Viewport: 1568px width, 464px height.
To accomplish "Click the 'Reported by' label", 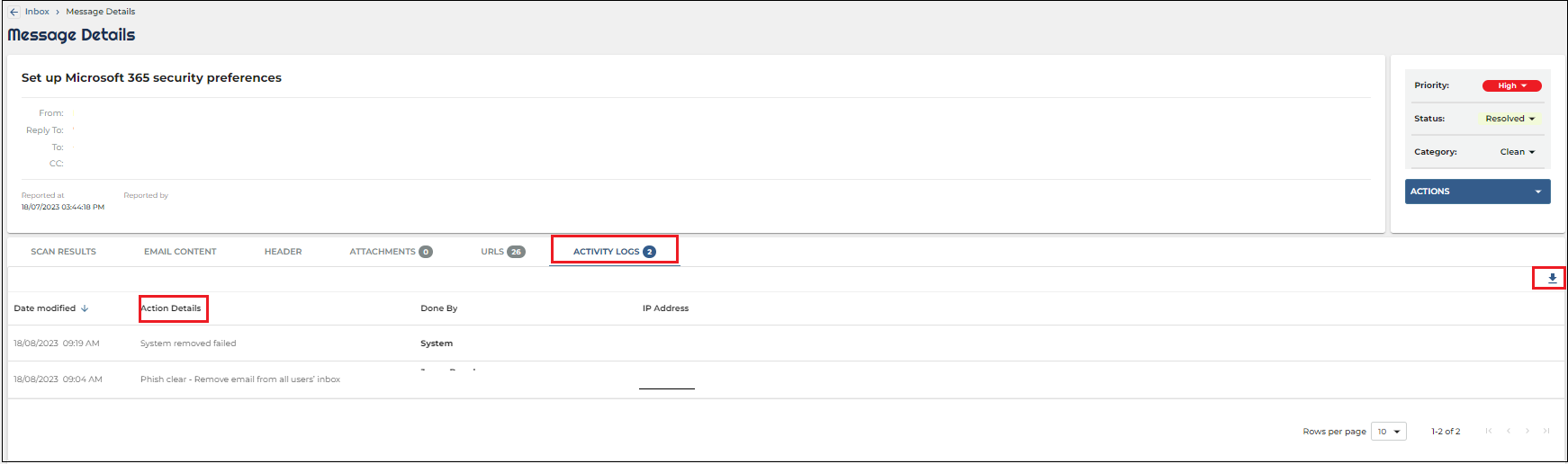I will click(x=146, y=196).
